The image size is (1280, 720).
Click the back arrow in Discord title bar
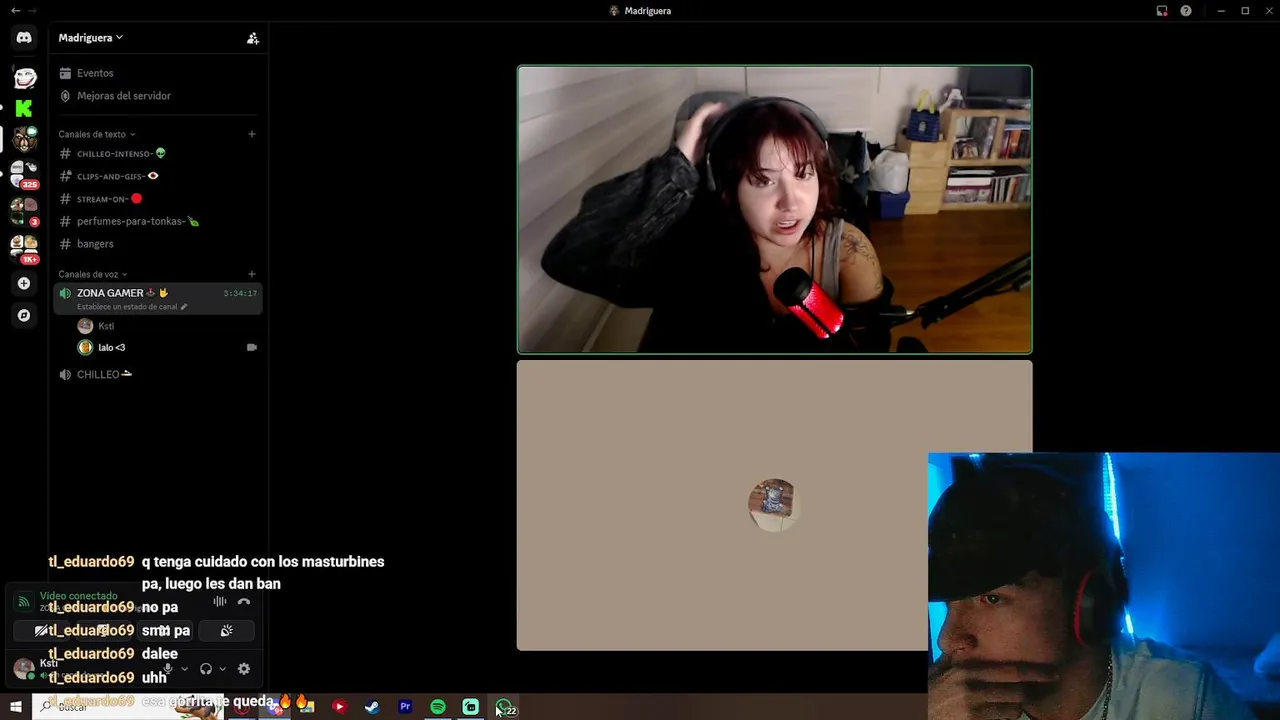(15, 11)
